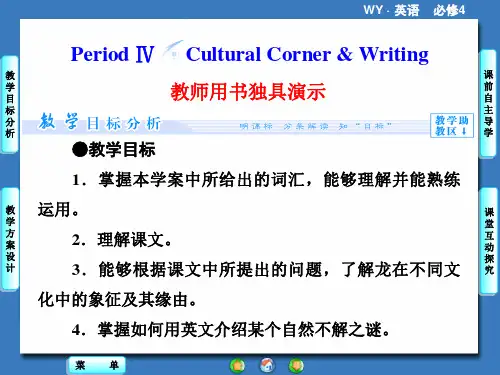Click the red heading 教师用书独具演示
Screen dimensions: 500x375
pyautogui.click(x=248, y=91)
